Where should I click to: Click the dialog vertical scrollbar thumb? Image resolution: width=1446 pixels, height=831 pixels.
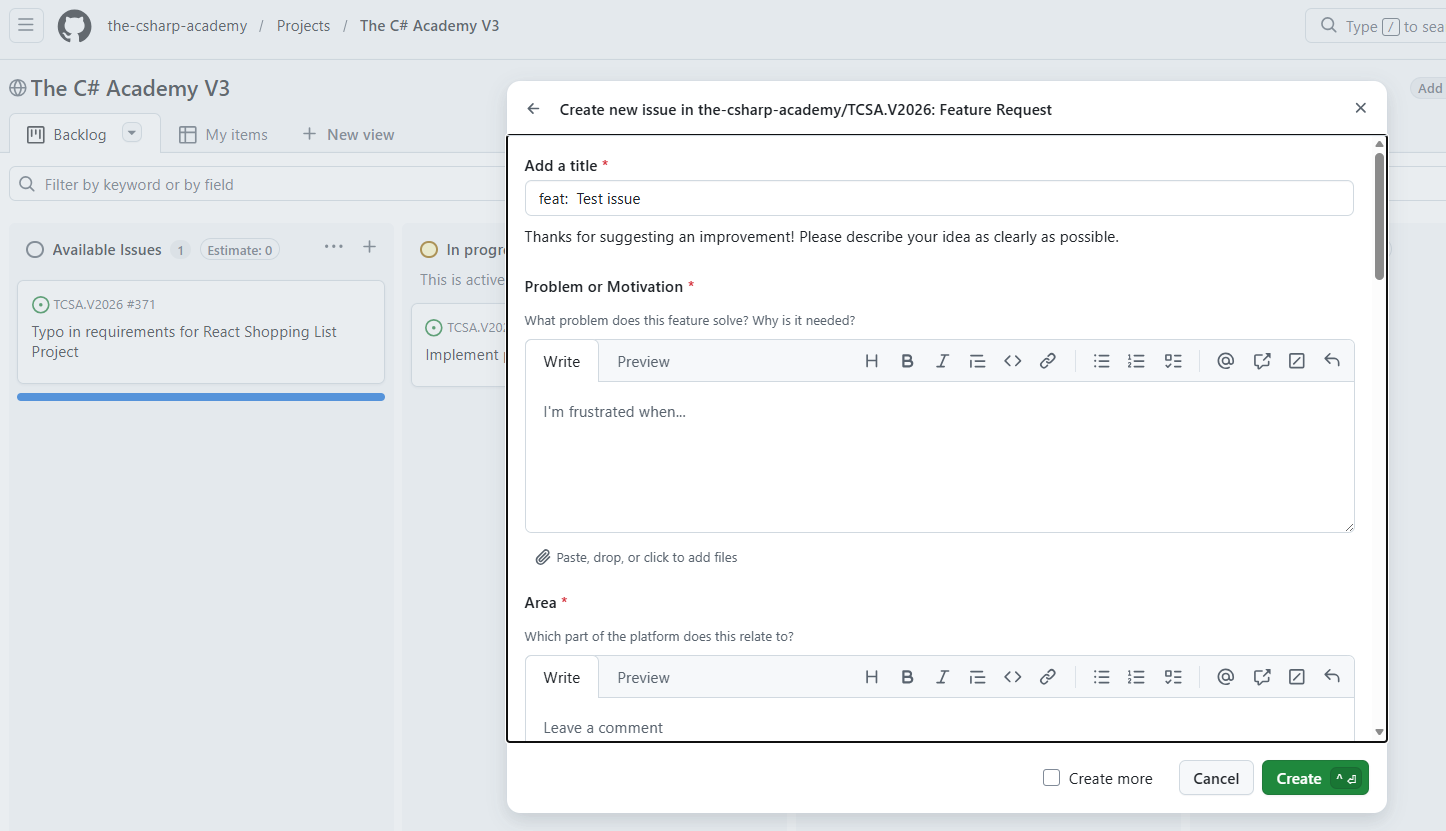[x=1380, y=216]
